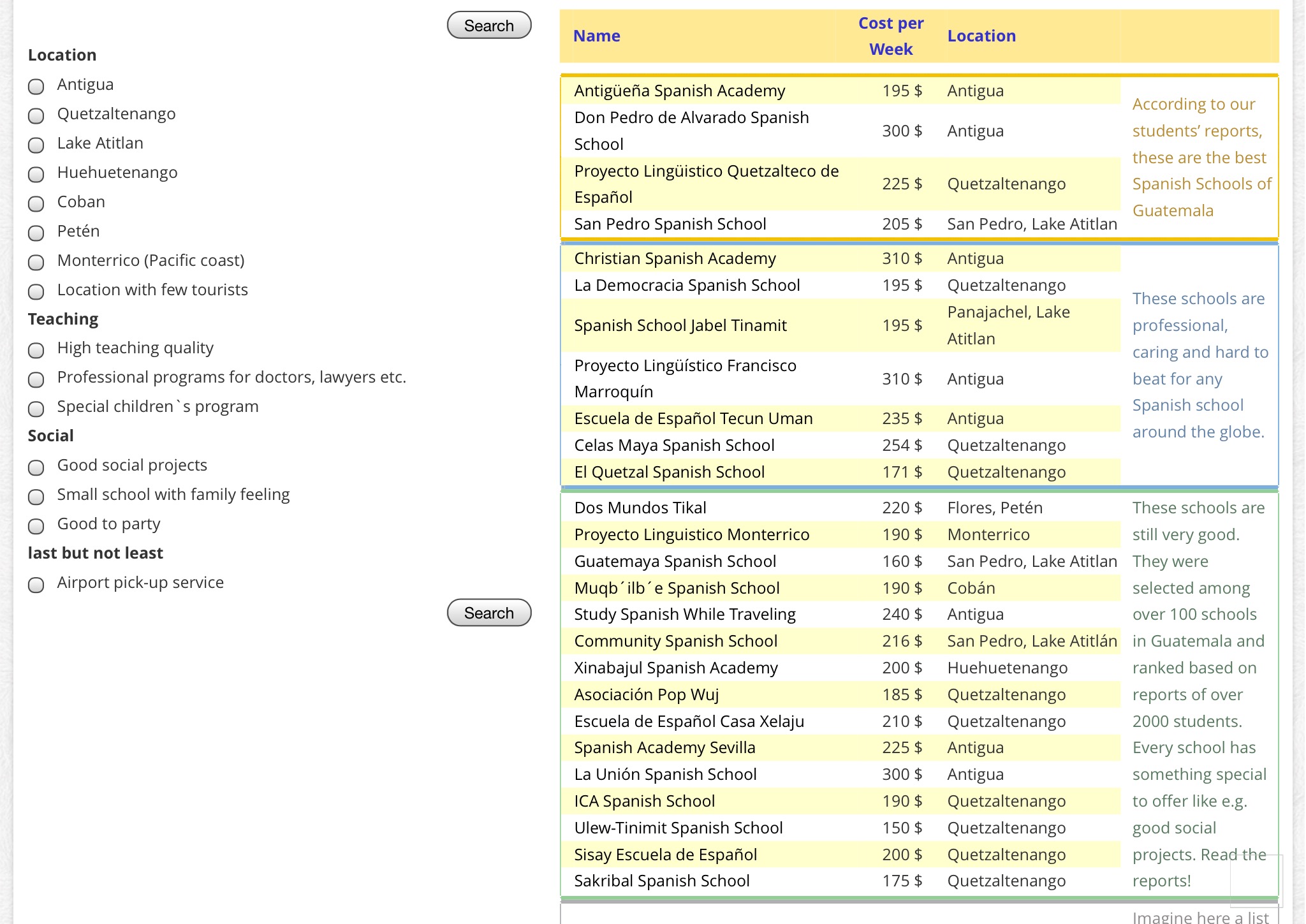Screen dimensions: 1306x924
Task: Select the Quetzaltenango location option
Action: pyautogui.click(x=36, y=115)
